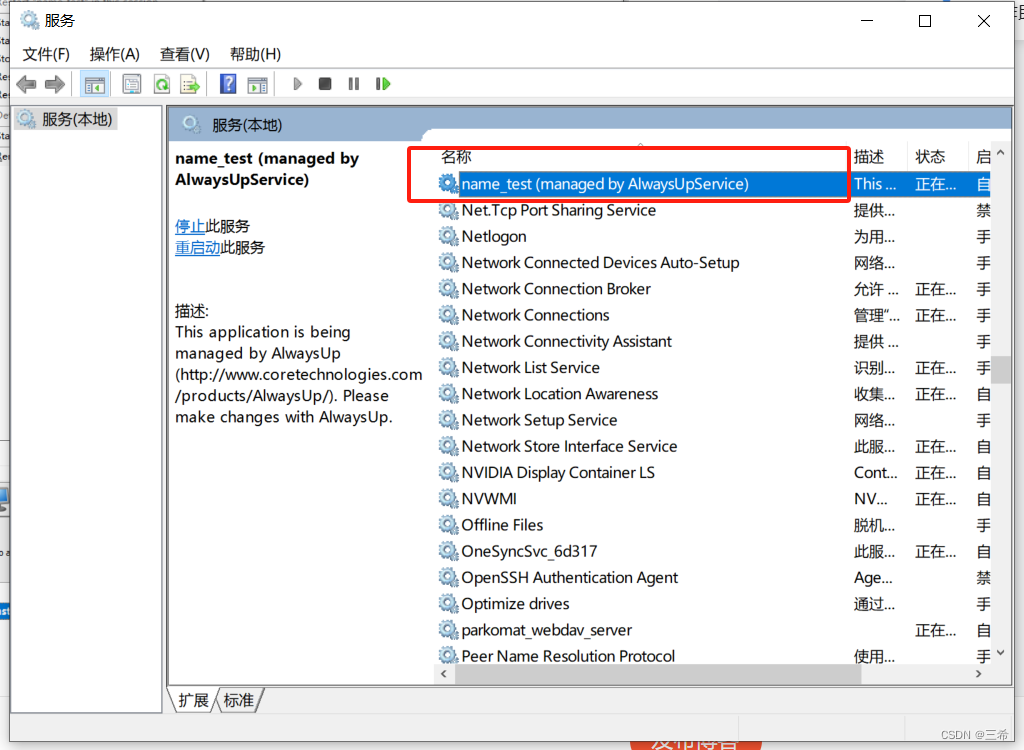Viewport: 1024px width, 750px height.
Task: Click the Services app icon in title bar
Action: (x=30, y=20)
